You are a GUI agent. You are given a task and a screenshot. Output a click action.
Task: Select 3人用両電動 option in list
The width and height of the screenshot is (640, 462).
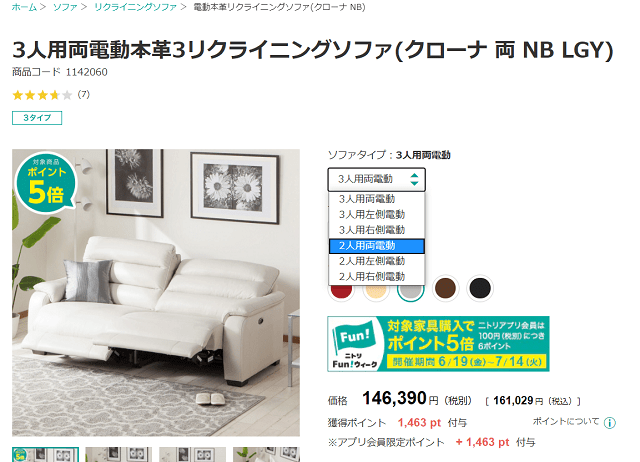[x=377, y=199]
